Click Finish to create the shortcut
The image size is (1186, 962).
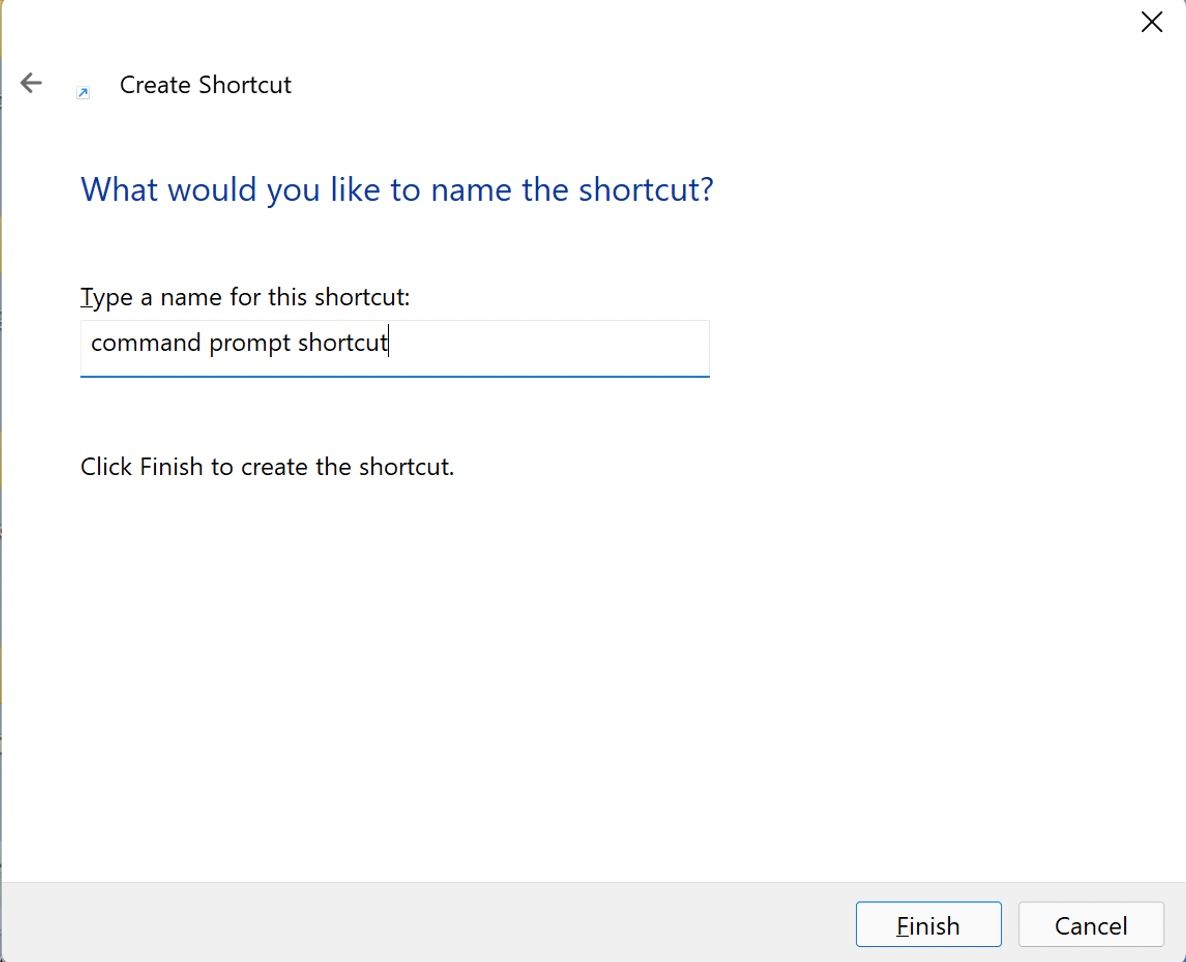928,924
